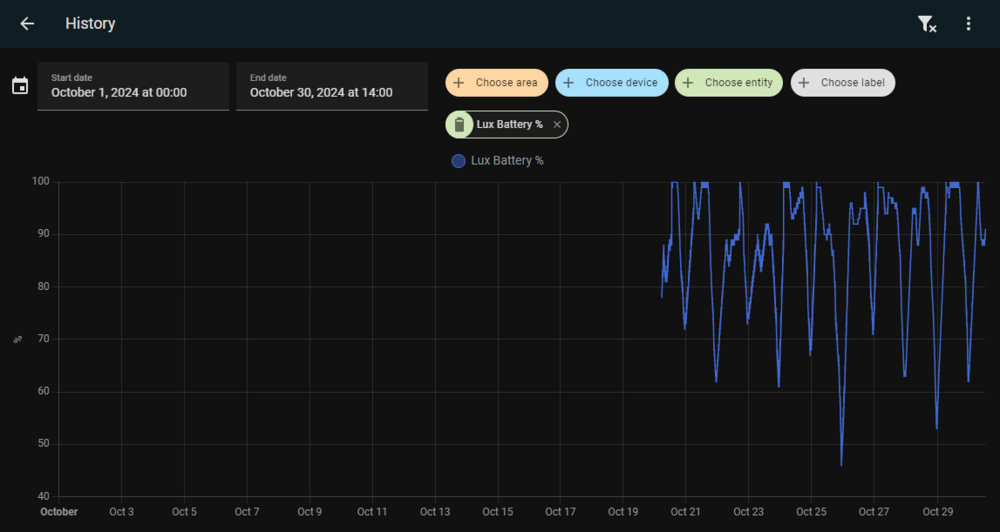This screenshot has width=1000, height=532.
Task: Click the back arrow icon
Action: [x=27, y=24]
